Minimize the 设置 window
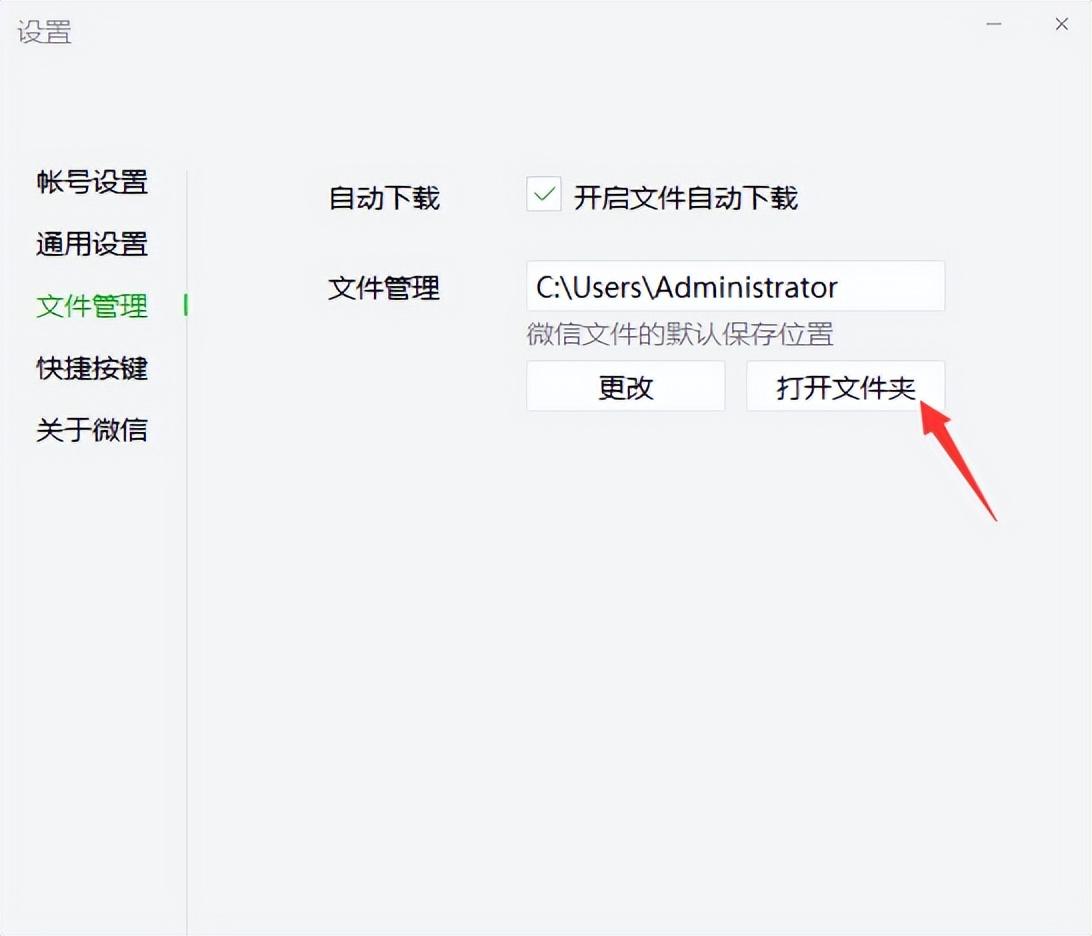The image size is (1092, 936). (994, 24)
